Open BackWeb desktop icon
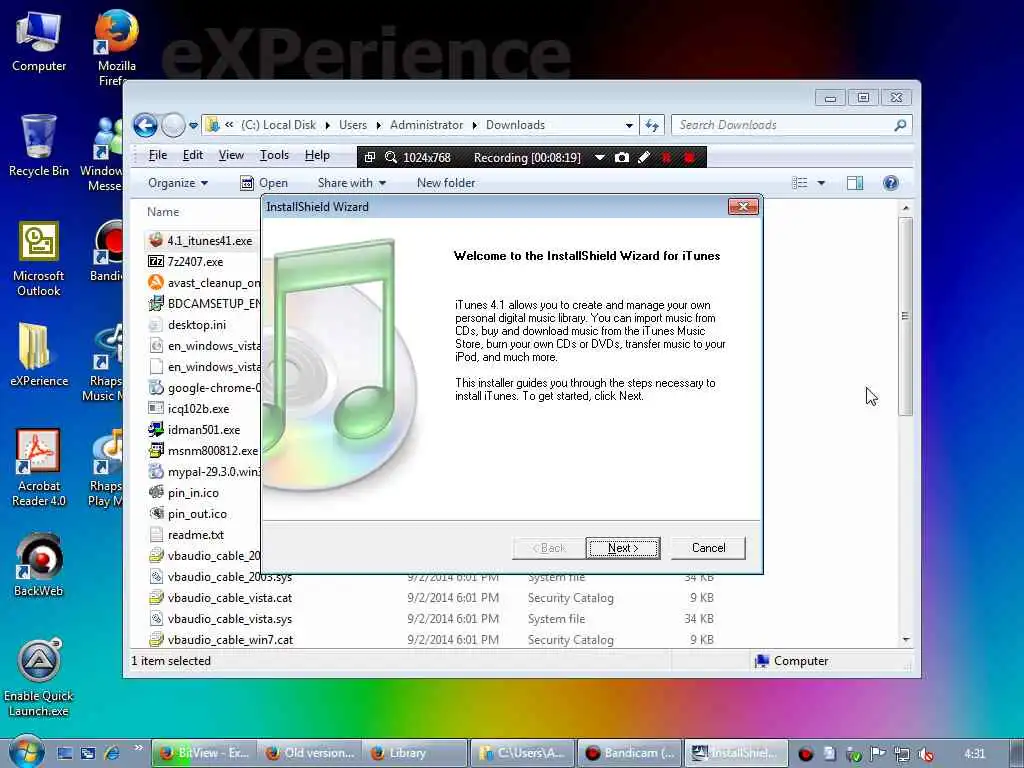Image resolution: width=1024 pixels, height=768 pixels. (39, 566)
